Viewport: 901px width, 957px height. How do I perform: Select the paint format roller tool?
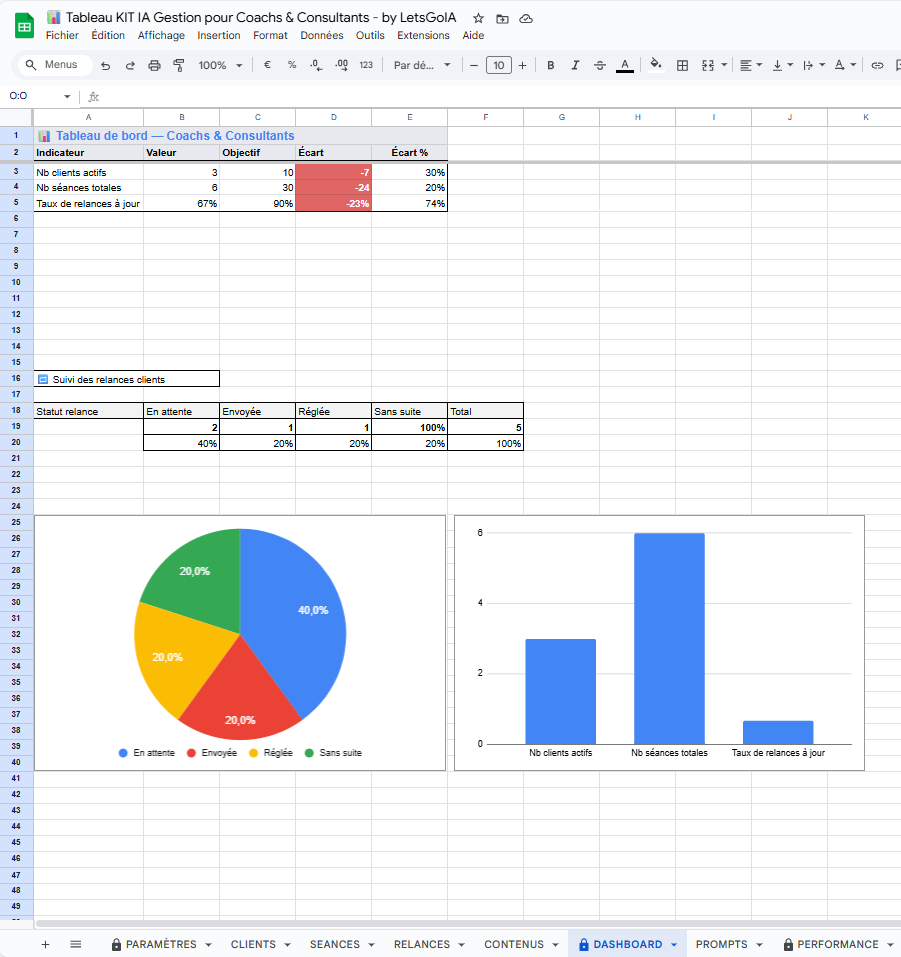coord(179,65)
